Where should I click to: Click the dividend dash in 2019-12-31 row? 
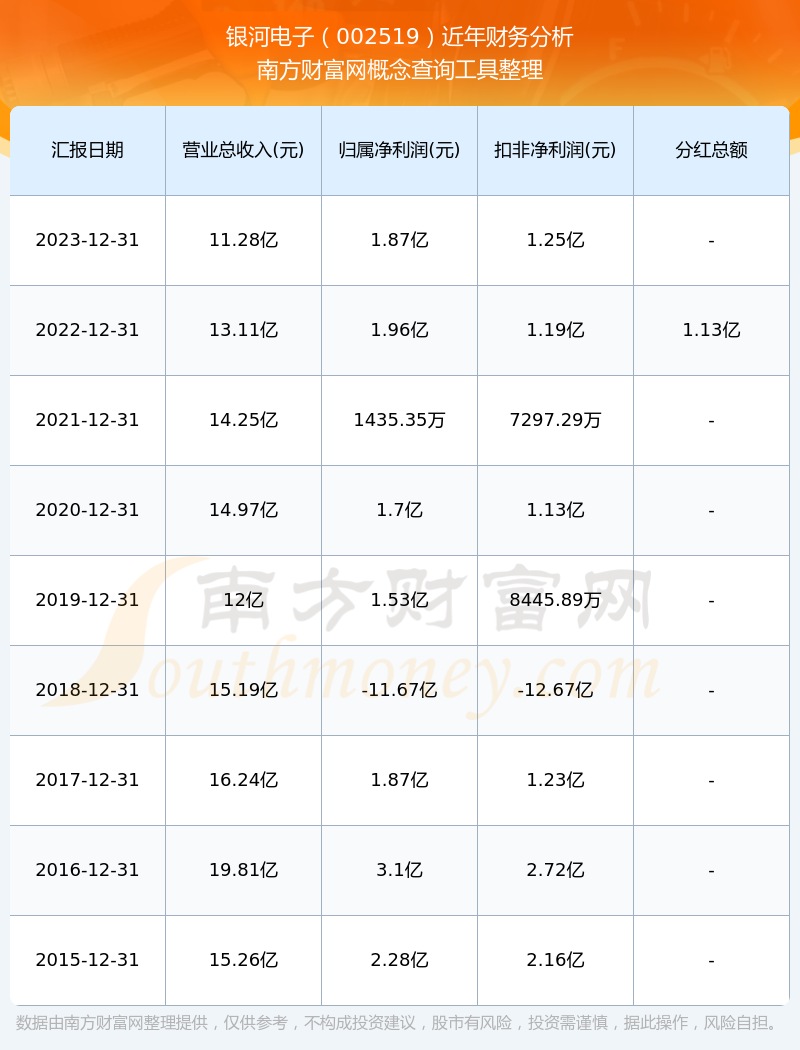(712, 601)
